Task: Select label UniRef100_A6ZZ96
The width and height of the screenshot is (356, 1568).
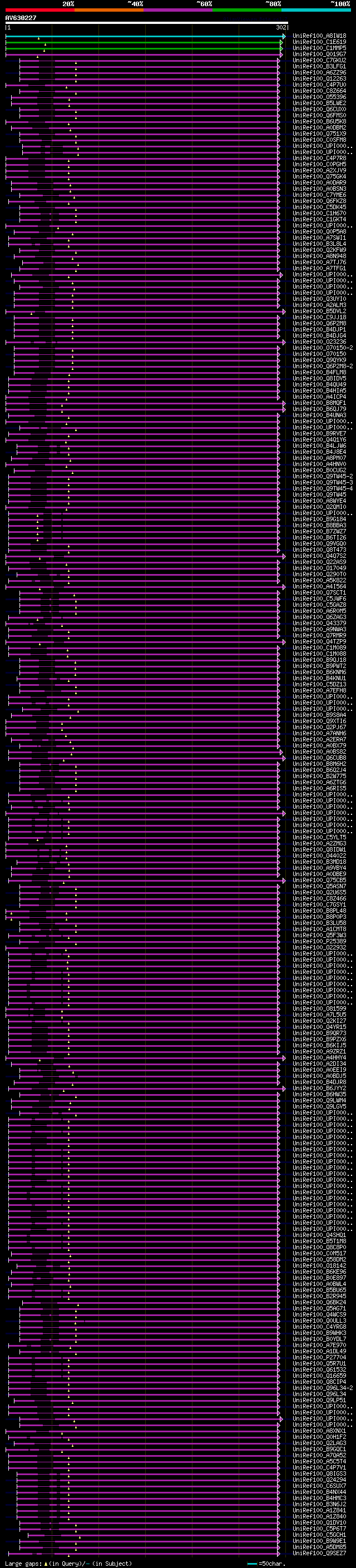Action: pyautogui.click(x=319, y=72)
